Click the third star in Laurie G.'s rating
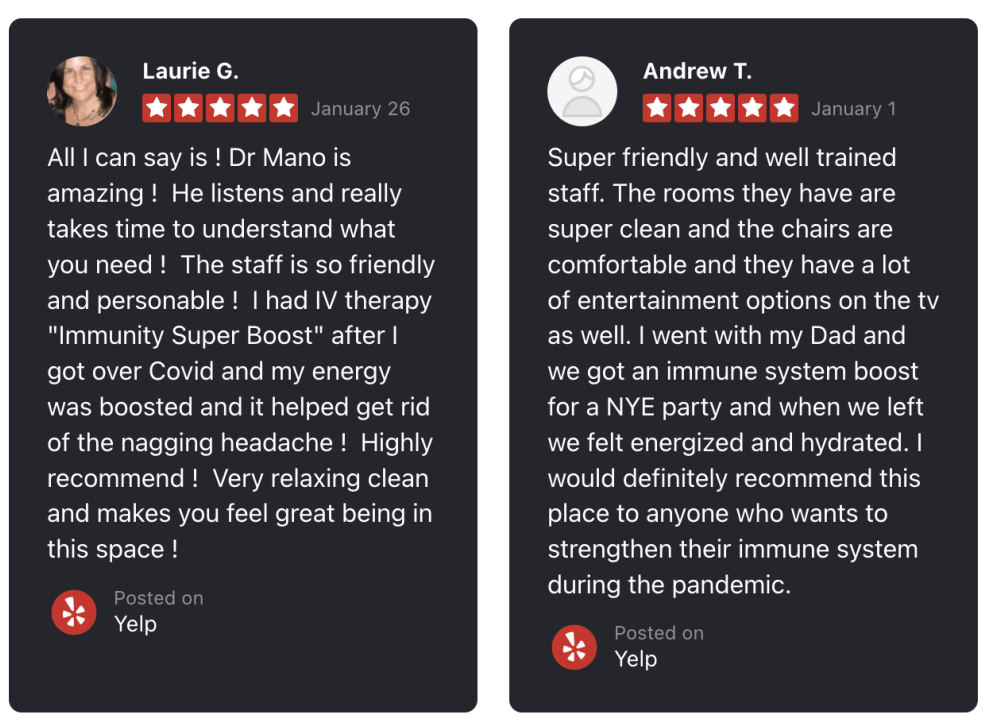This screenshot has height=726, width=1002. pos(220,108)
